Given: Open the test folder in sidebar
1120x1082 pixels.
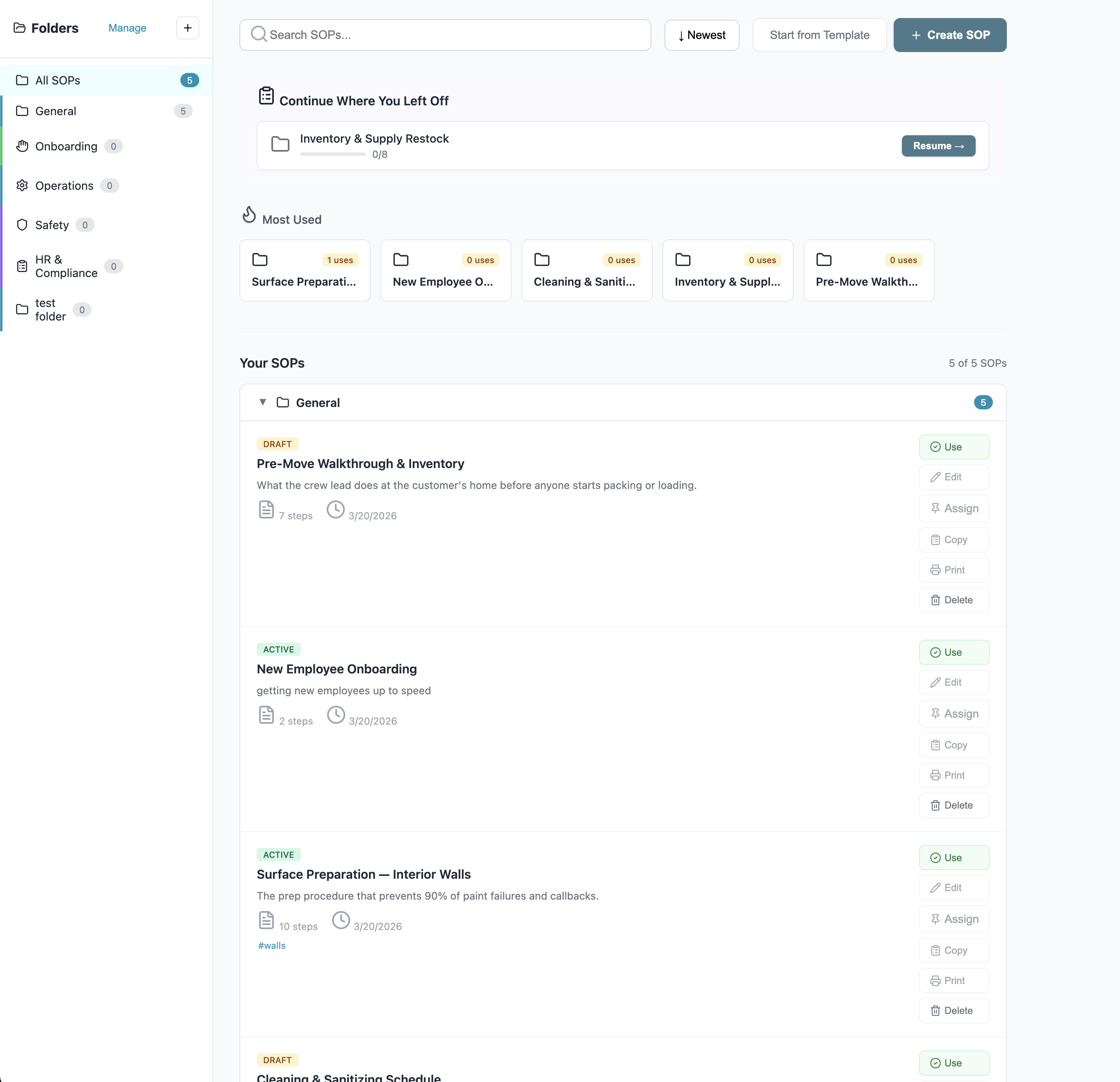Looking at the screenshot, I should point(50,309).
